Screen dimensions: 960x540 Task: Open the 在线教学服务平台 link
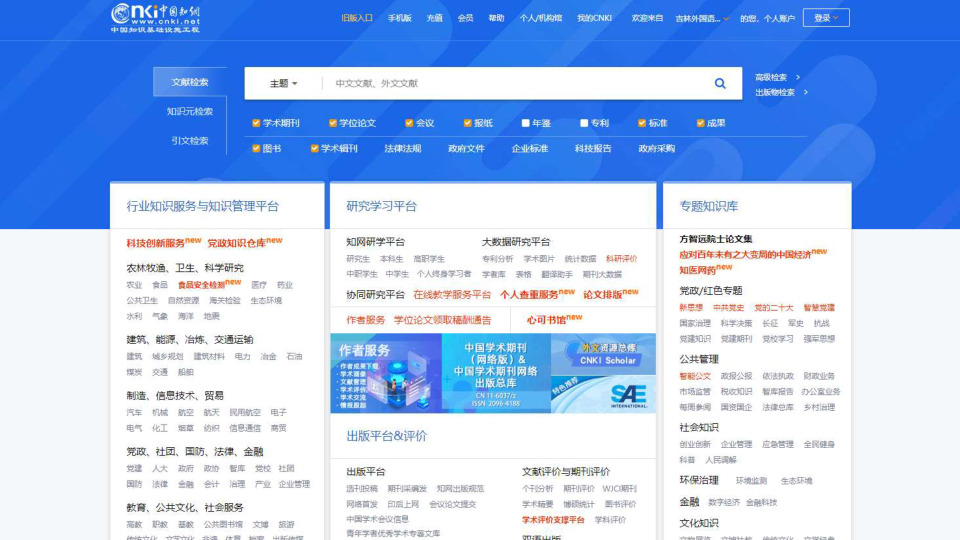452,294
